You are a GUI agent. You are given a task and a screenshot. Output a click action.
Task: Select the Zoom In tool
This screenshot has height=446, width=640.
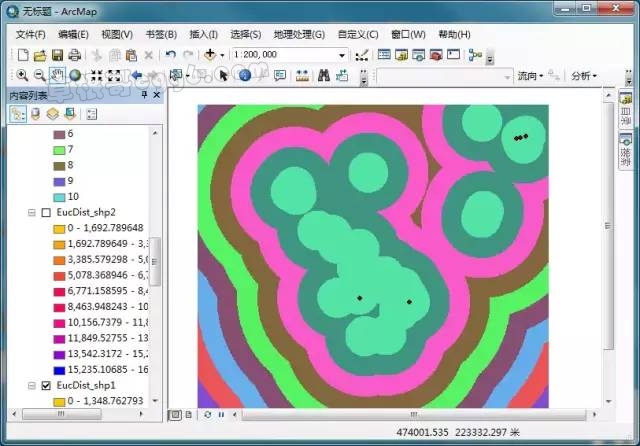pos(22,75)
